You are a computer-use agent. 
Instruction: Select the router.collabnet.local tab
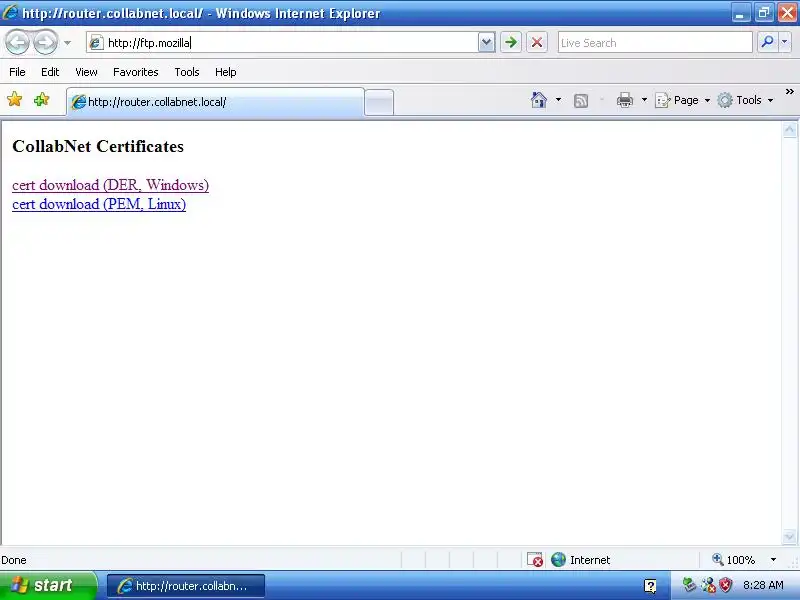click(215, 102)
